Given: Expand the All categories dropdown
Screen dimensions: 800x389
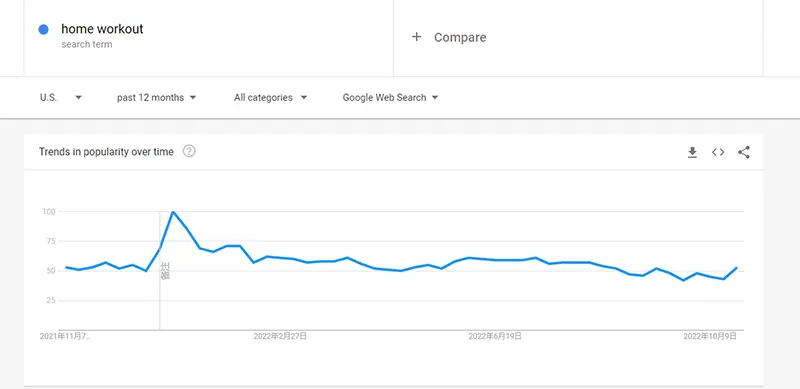Looking at the screenshot, I should point(304,98).
